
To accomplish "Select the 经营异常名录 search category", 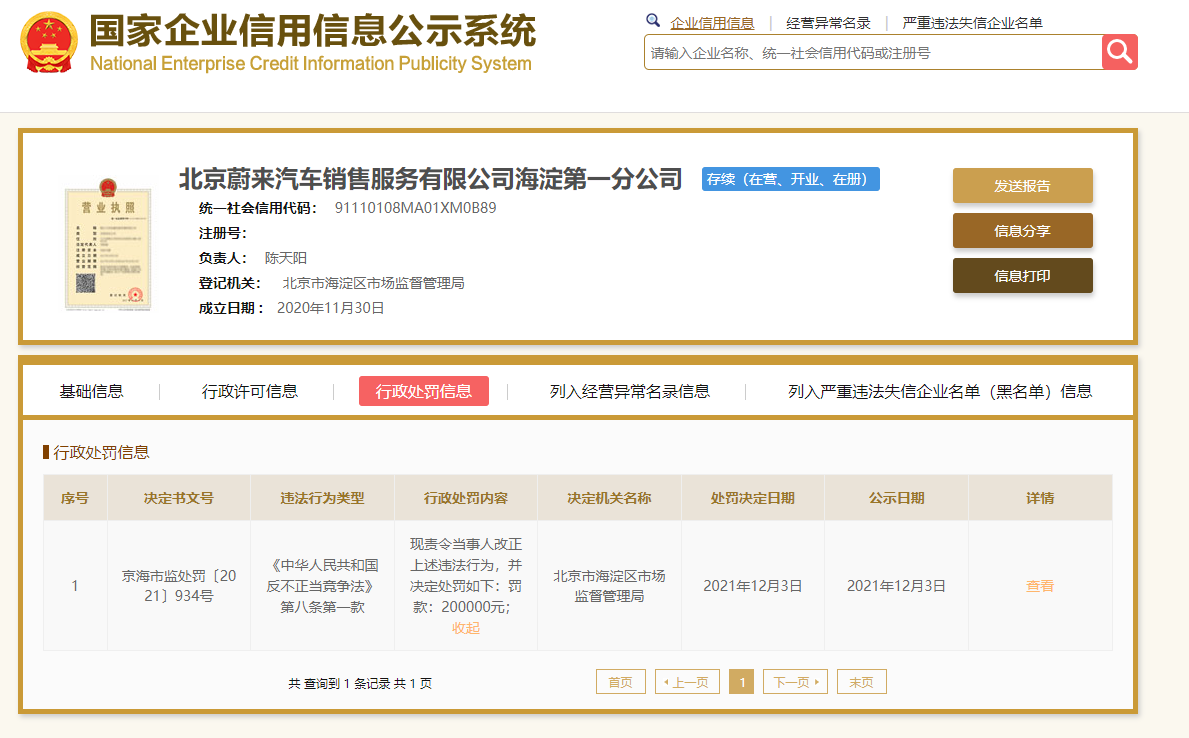I will pos(828,23).
